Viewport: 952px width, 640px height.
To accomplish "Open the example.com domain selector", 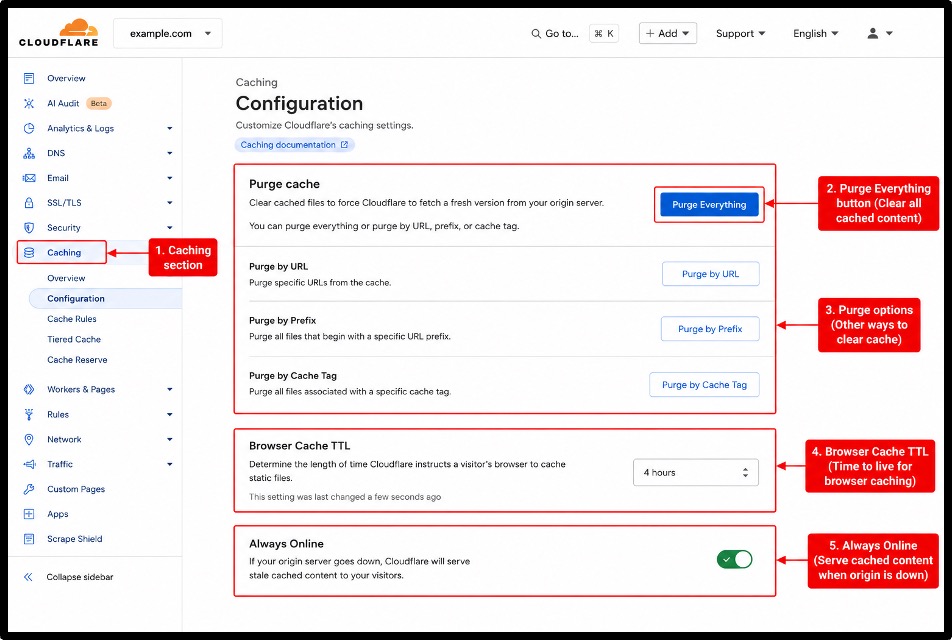I will click(x=168, y=33).
